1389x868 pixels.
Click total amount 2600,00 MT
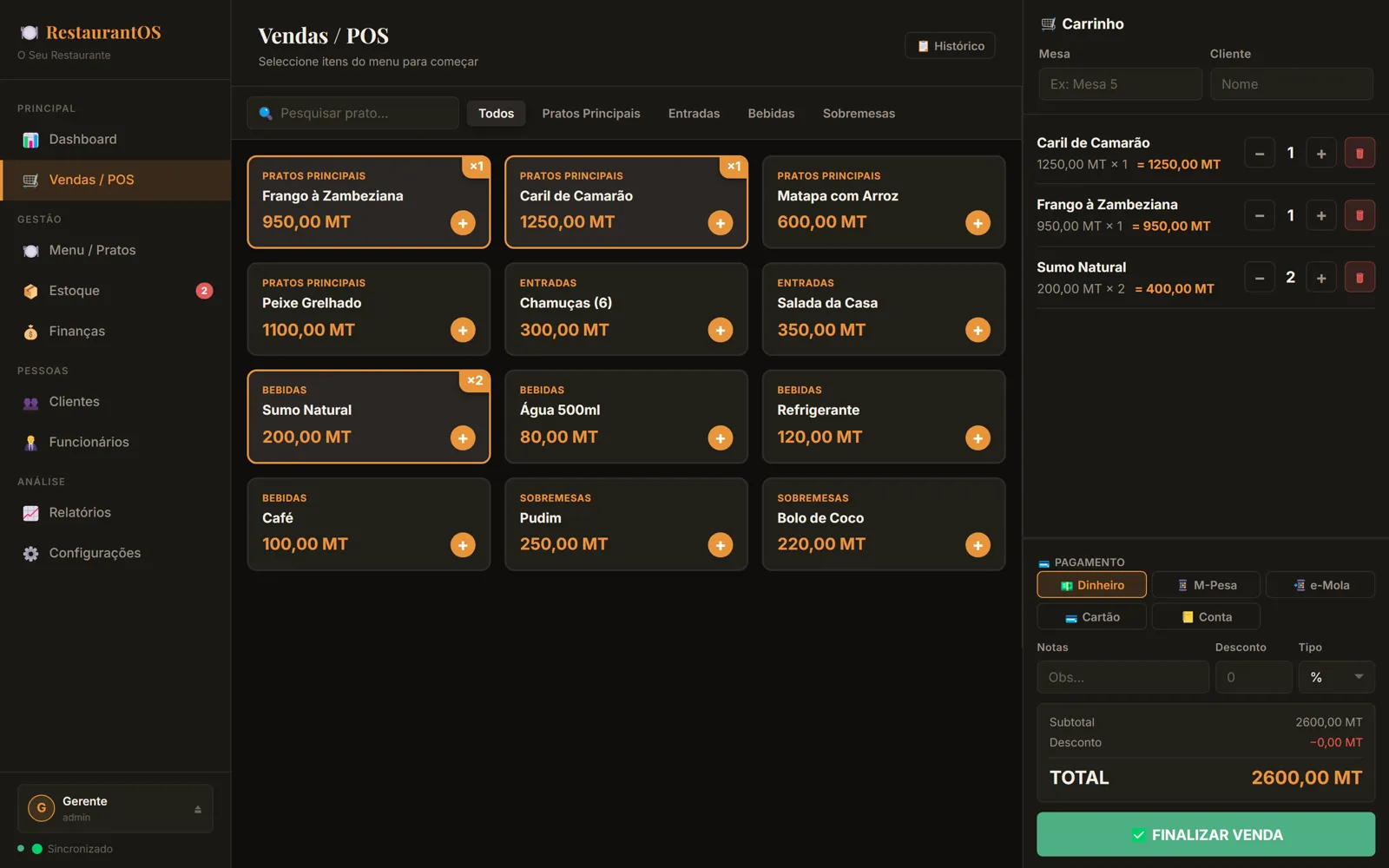[x=1307, y=778]
